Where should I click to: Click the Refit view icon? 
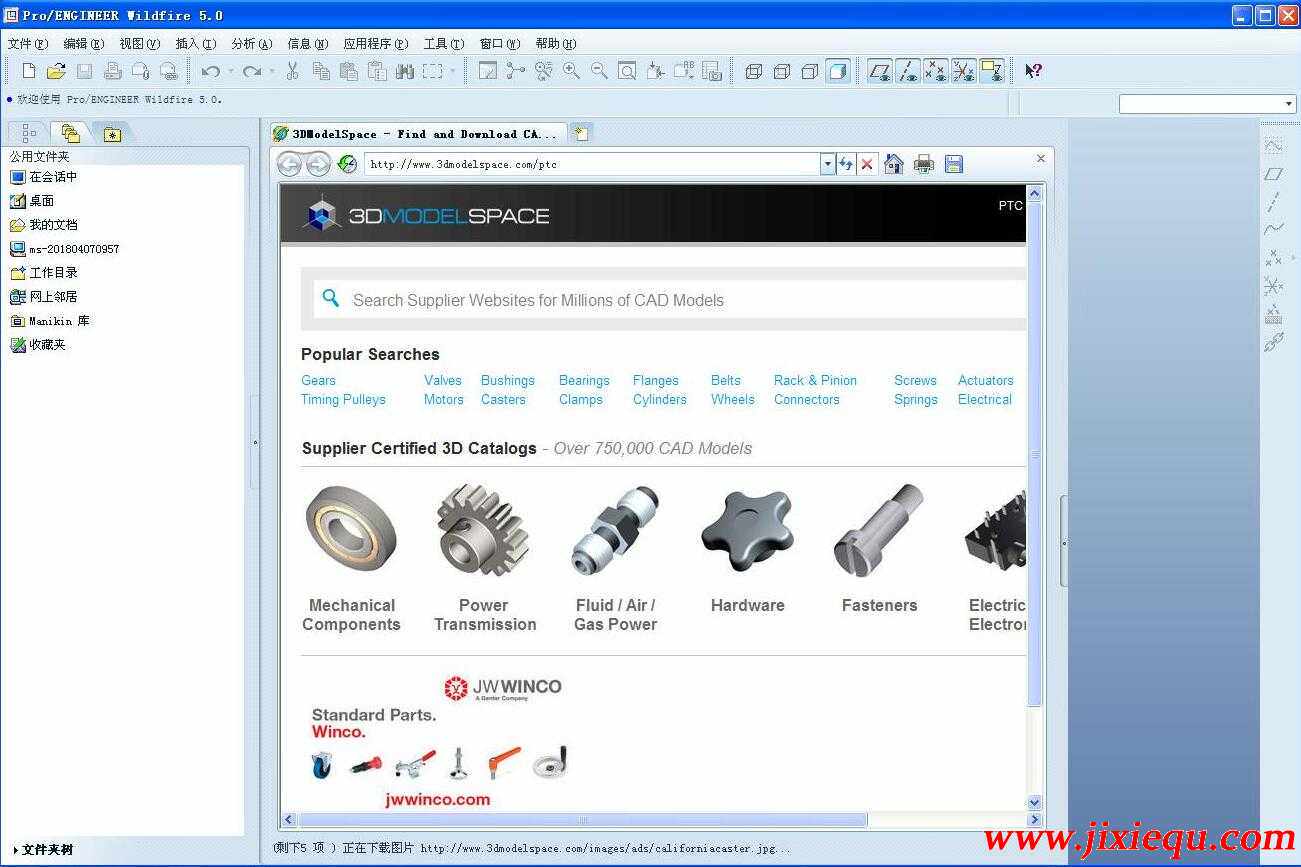point(627,71)
